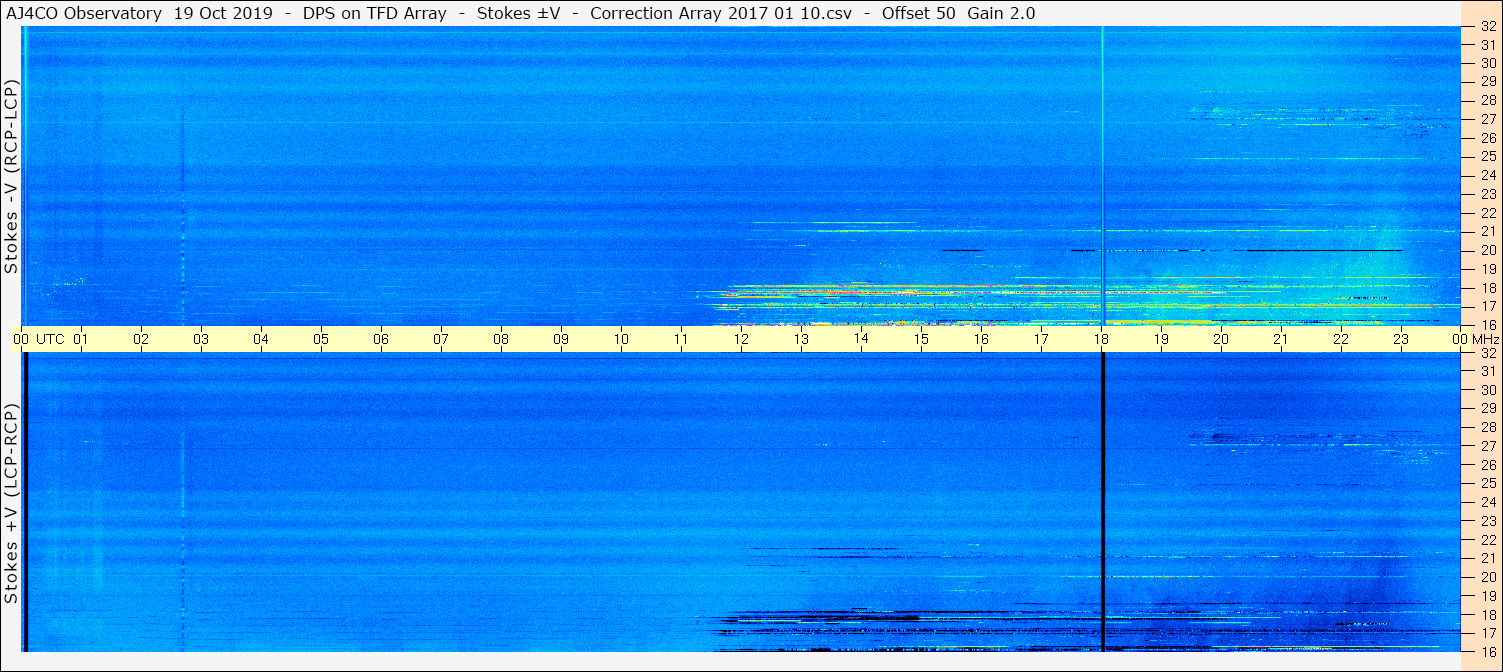
Task: Click the vertical black line at 18 UTC
Action: coord(1102,502)
